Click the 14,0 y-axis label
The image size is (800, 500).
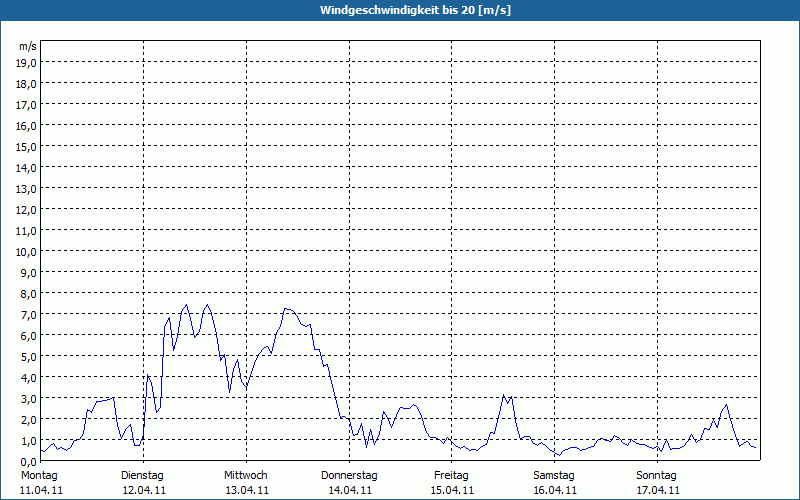coord(27,168)
